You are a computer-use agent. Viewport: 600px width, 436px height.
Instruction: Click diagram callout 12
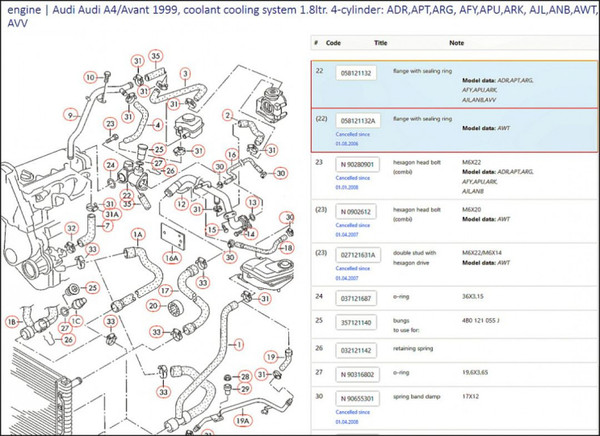181,204
